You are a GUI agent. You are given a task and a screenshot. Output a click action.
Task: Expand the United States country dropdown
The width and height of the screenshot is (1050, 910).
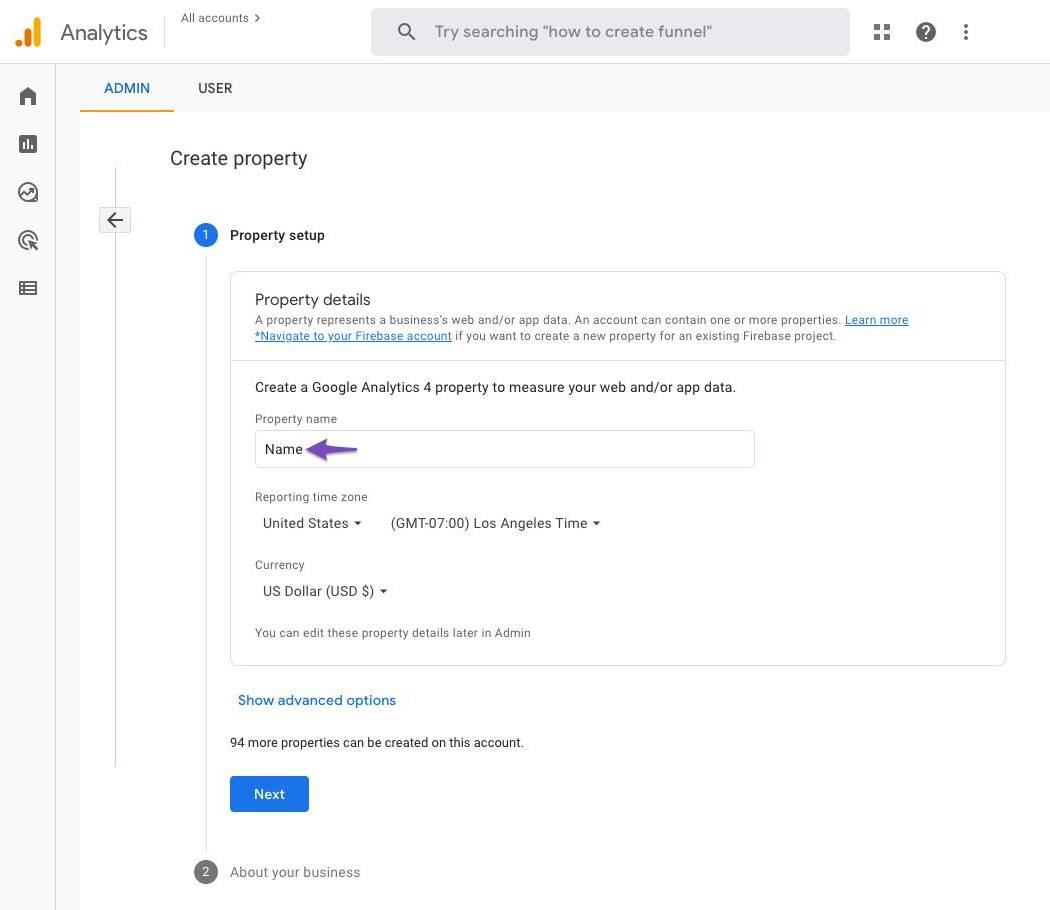[312, 523]
